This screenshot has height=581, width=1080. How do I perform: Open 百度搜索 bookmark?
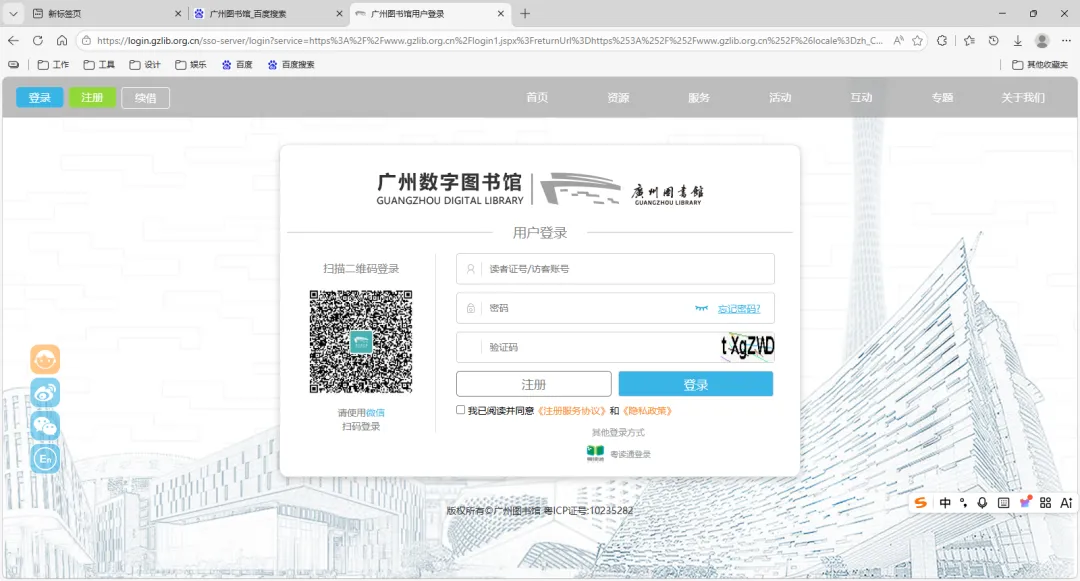pyautogui.click(x=291, y=65)
